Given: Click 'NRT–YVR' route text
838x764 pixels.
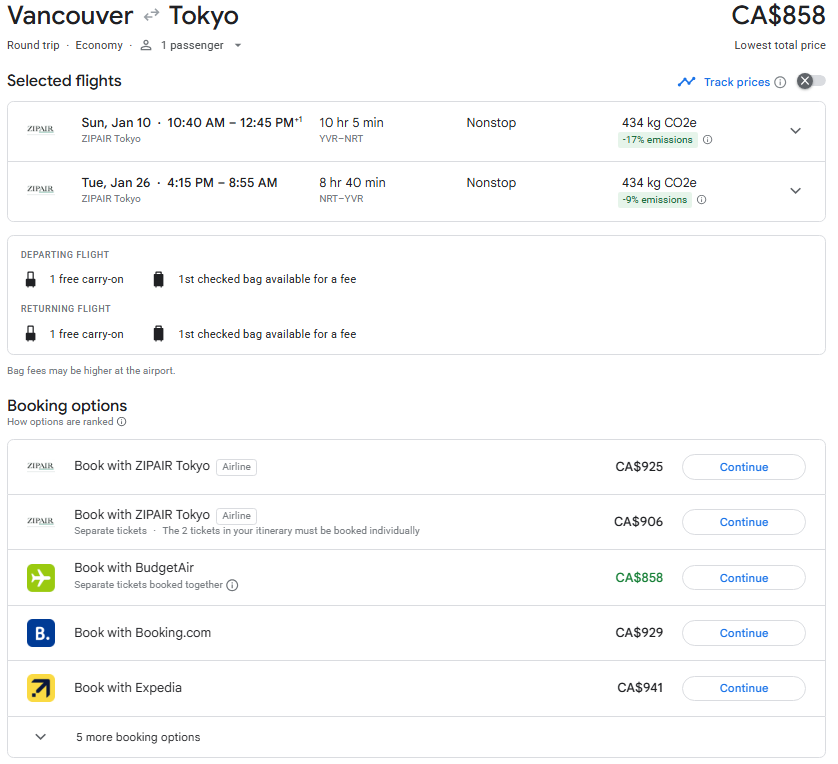Looking at the screenshot, I should tap(341, 199).
